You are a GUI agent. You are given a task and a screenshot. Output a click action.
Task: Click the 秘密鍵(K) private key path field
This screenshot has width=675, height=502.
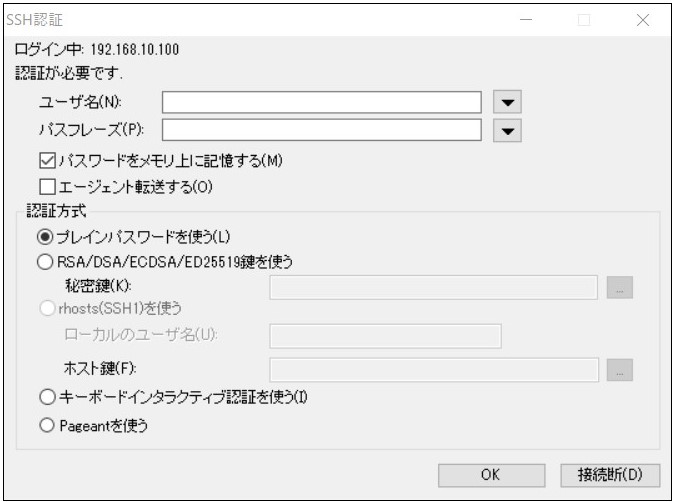(x=433, y=287)
